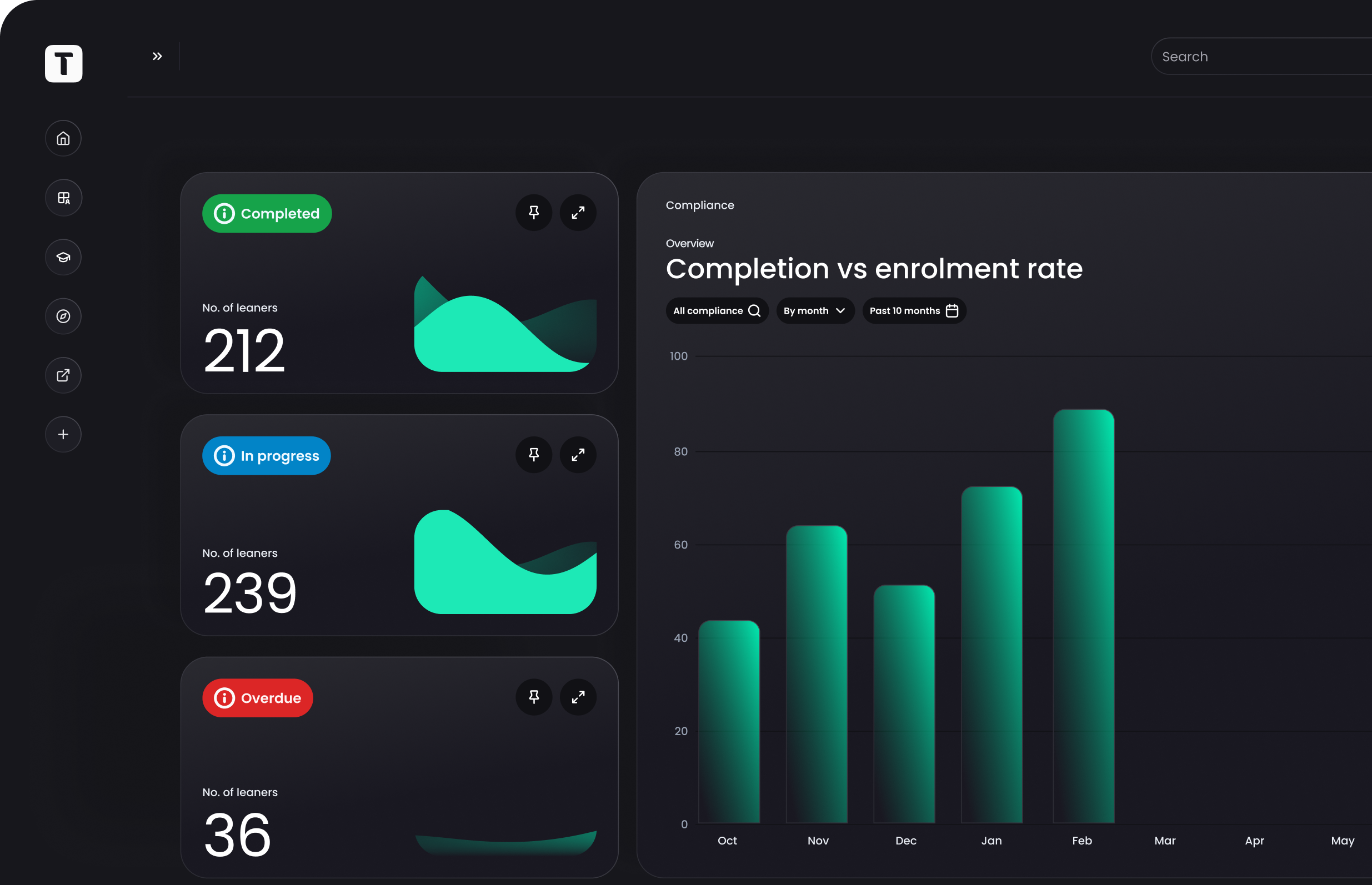Expand sidebar with double chevron
Image resolution: width=1372 pixels, height=885 pixels.
157,56
